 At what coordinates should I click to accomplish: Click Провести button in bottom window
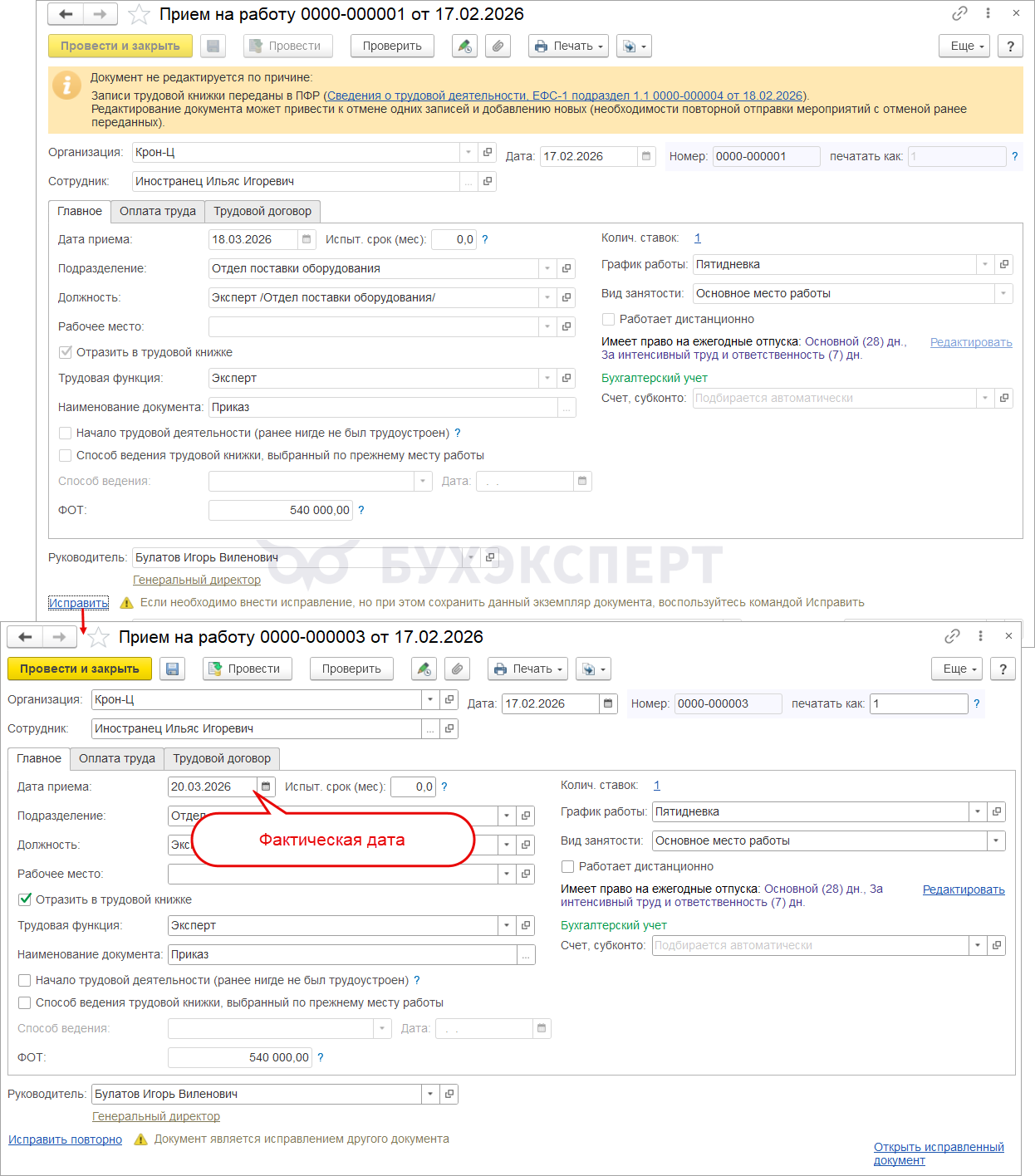248,669
